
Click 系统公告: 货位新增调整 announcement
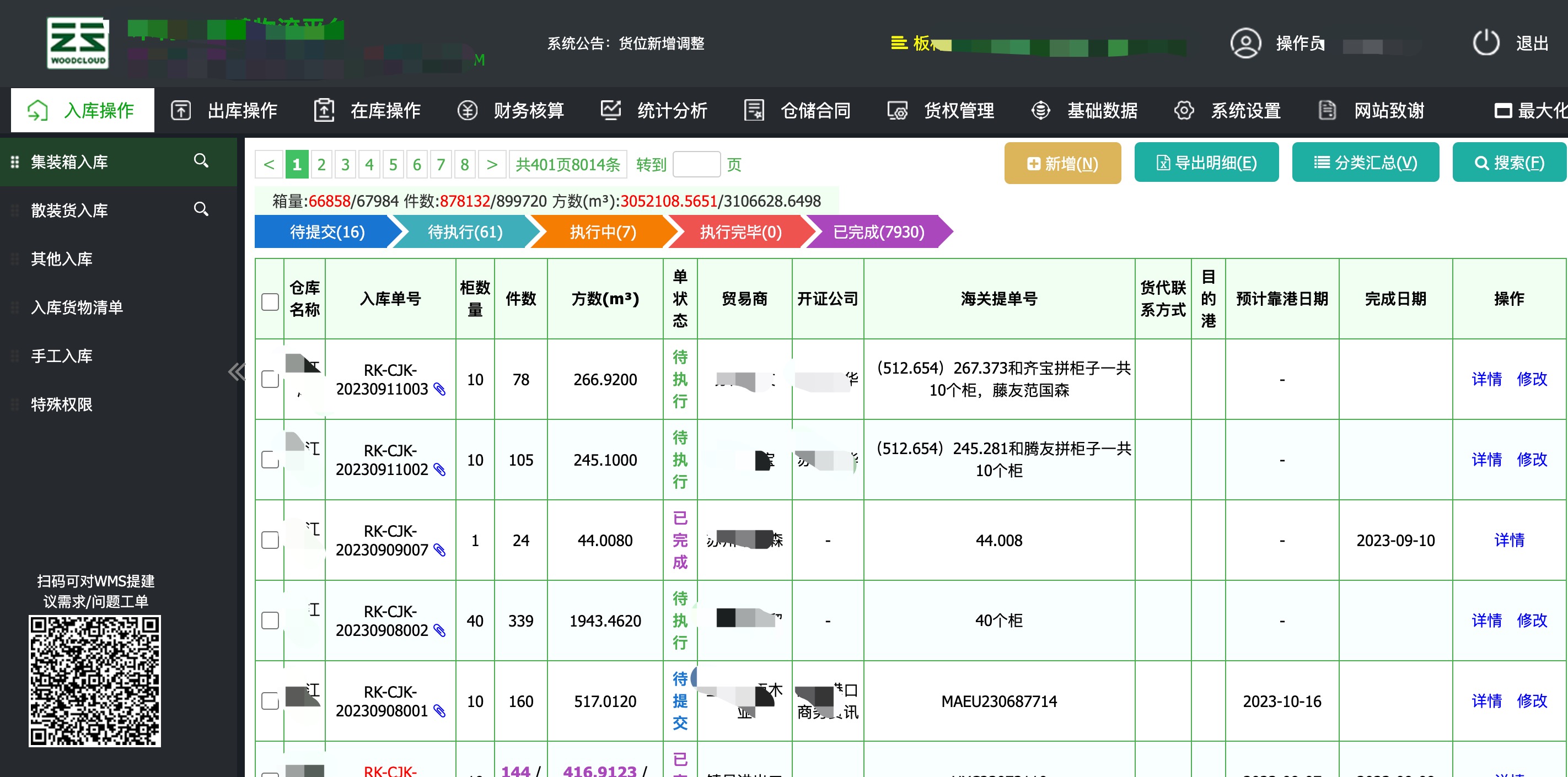click(x=626, y=43)
